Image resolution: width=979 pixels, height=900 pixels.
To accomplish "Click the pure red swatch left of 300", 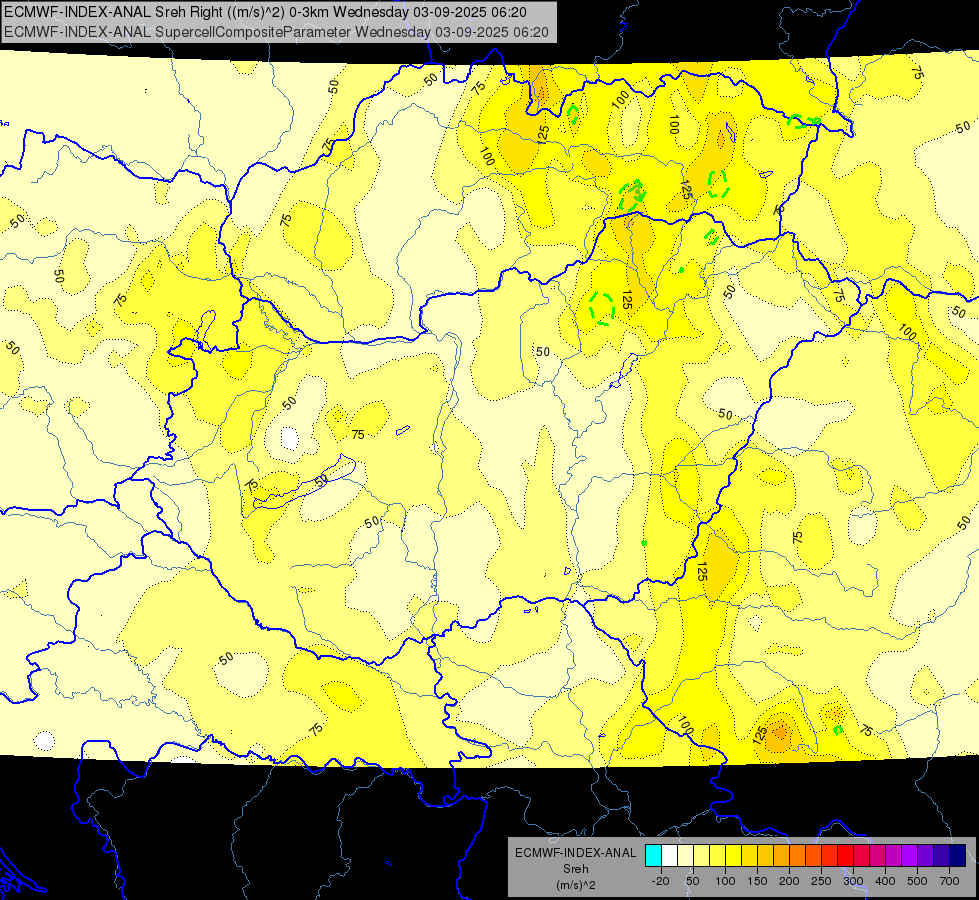I will (x=845, y=855).
